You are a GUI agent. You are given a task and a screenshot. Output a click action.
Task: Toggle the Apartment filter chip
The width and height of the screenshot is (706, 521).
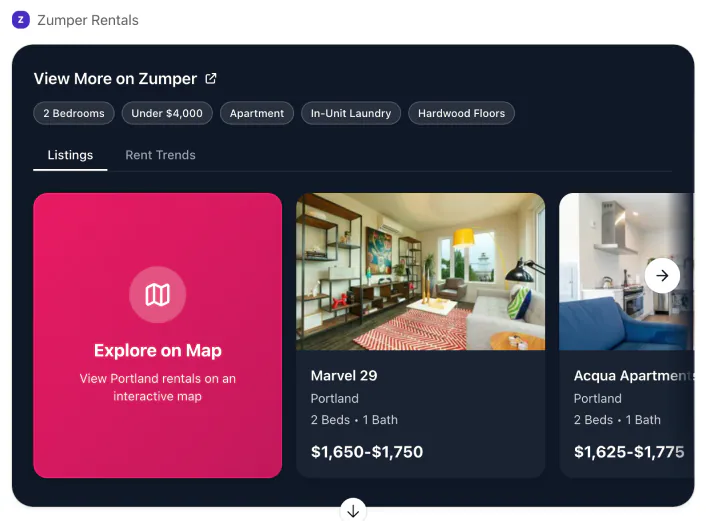(x=257, y=113)
